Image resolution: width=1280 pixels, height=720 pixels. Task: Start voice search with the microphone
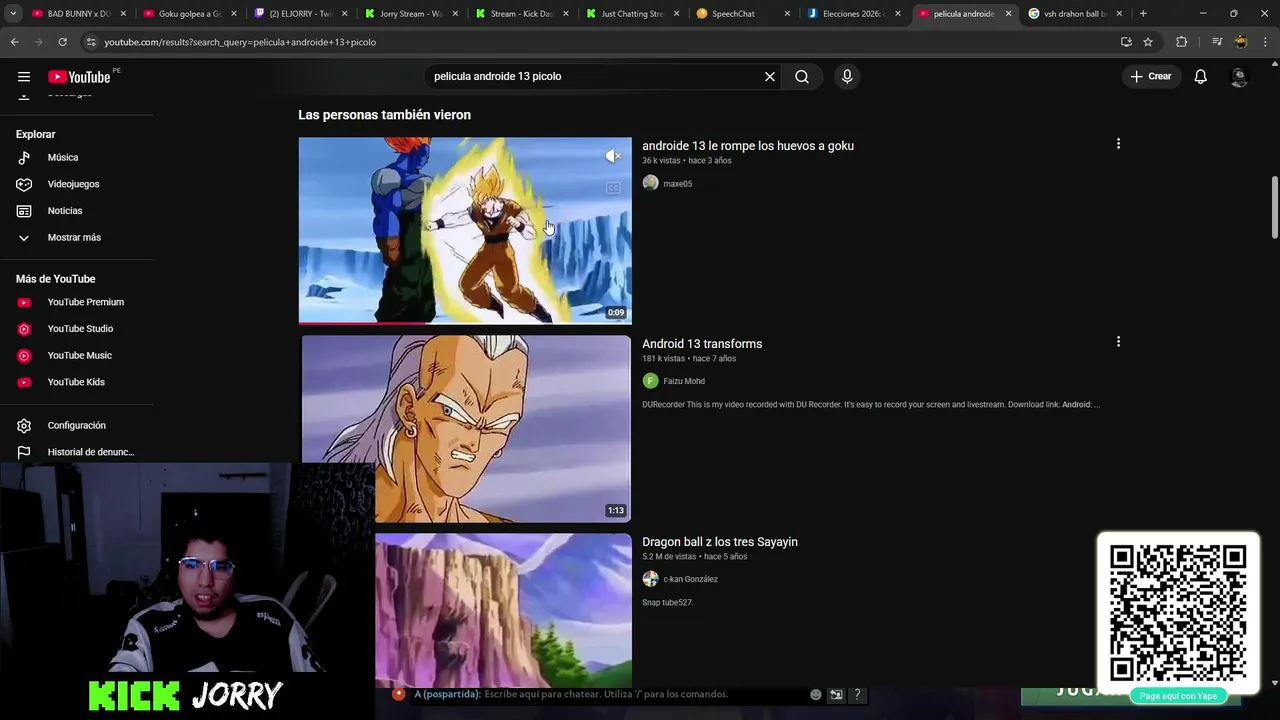pos(847,76)
